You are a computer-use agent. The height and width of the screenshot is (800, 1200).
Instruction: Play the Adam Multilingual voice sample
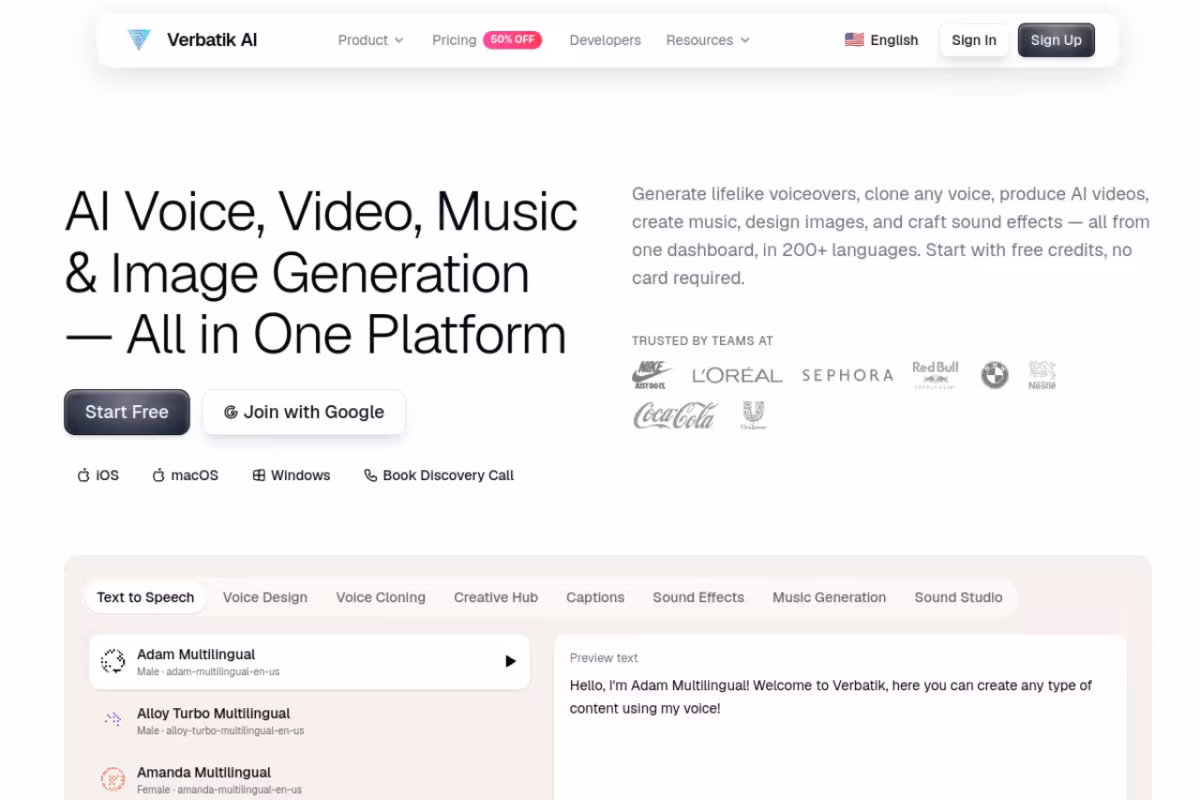(510, 661)
